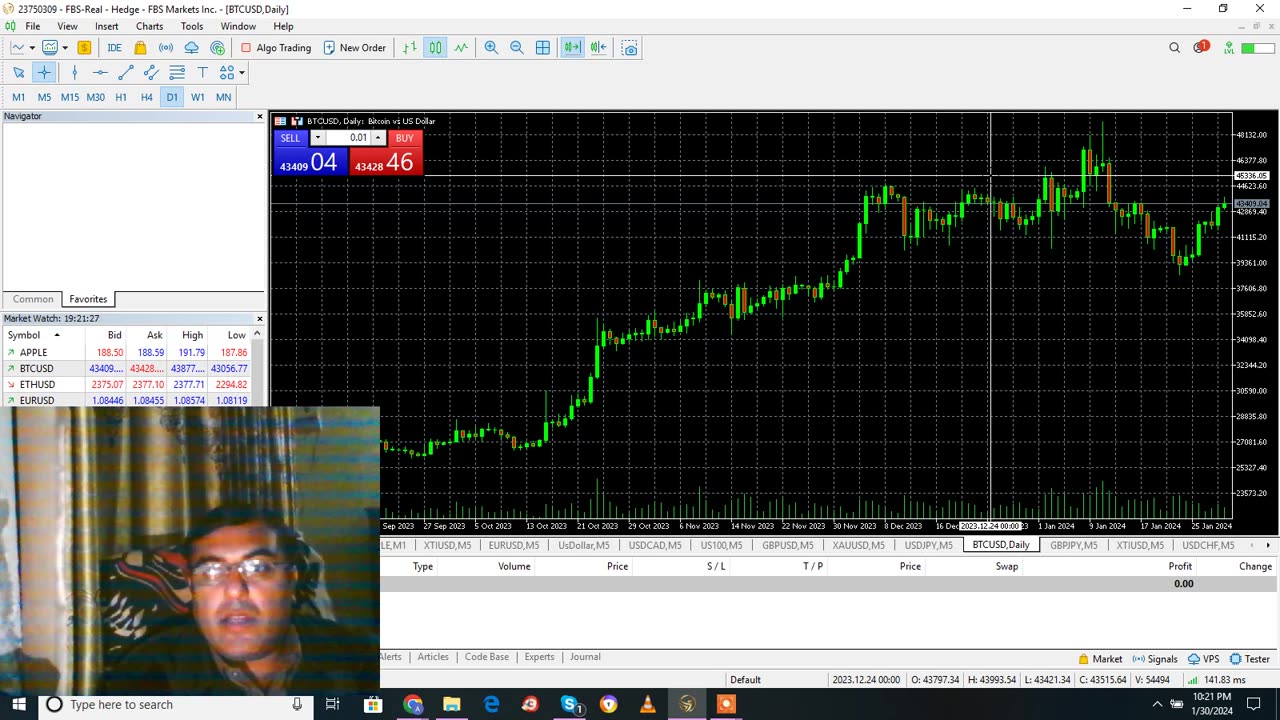Select the text label tool
This screenshot has height=720, width=1280.
[202, 72]
